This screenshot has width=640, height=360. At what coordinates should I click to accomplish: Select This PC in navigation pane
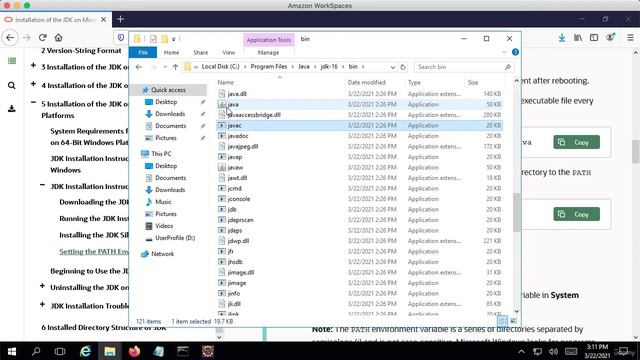[161, 154]
